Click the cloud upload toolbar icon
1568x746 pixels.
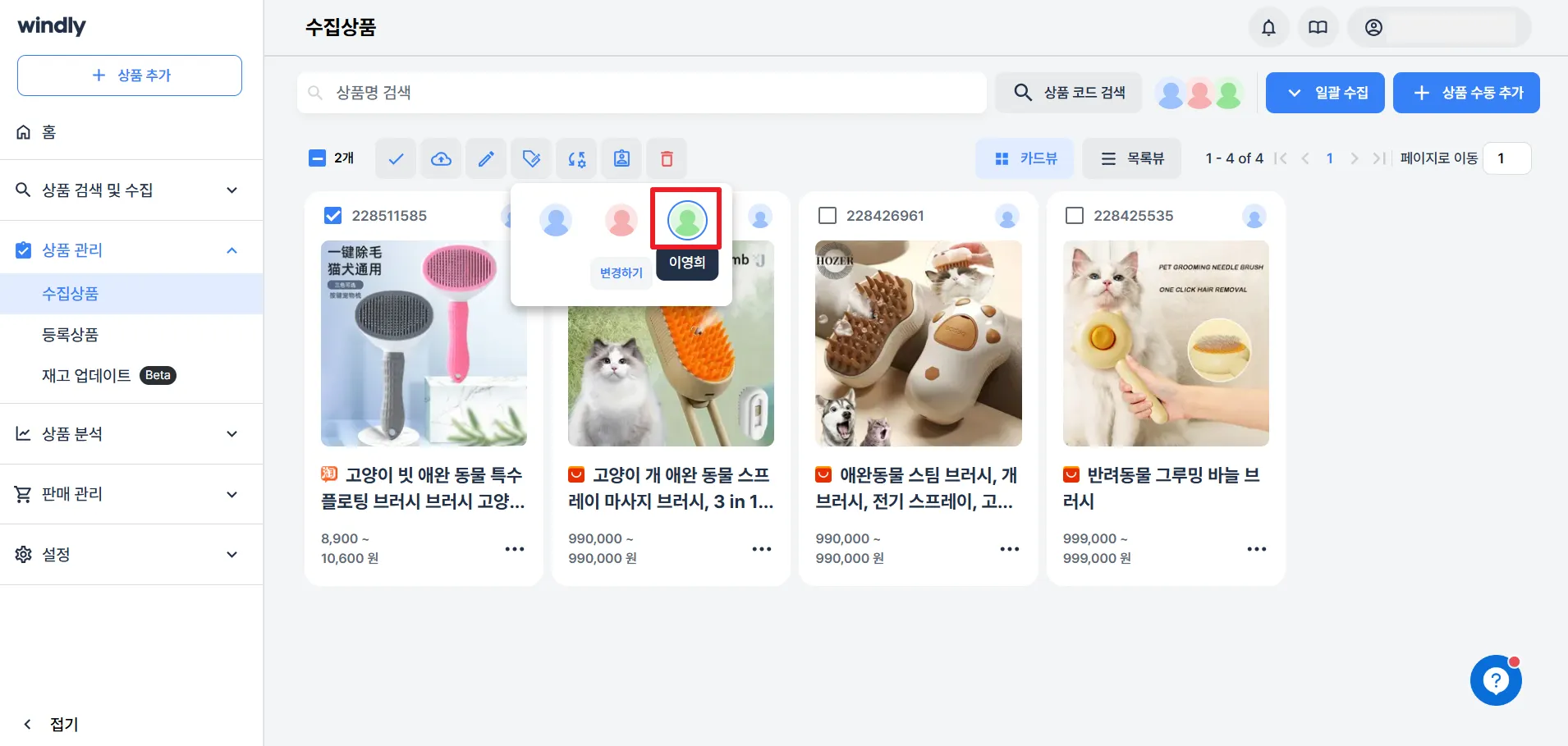[x=441, y=158]
